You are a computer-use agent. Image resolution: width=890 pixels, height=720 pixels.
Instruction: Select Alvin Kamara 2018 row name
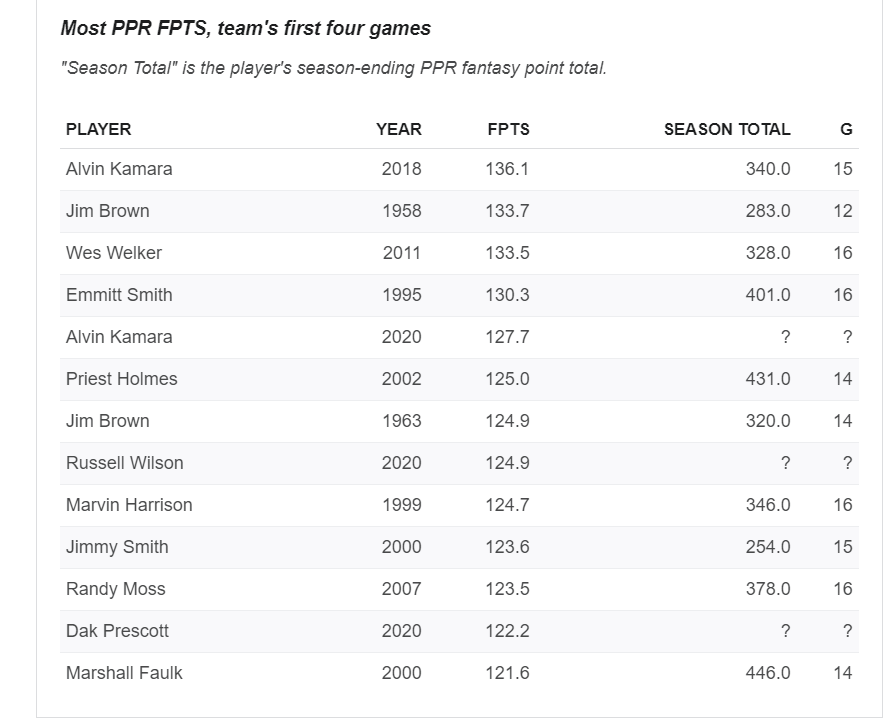pyautogui.click(x=119, y=169)
